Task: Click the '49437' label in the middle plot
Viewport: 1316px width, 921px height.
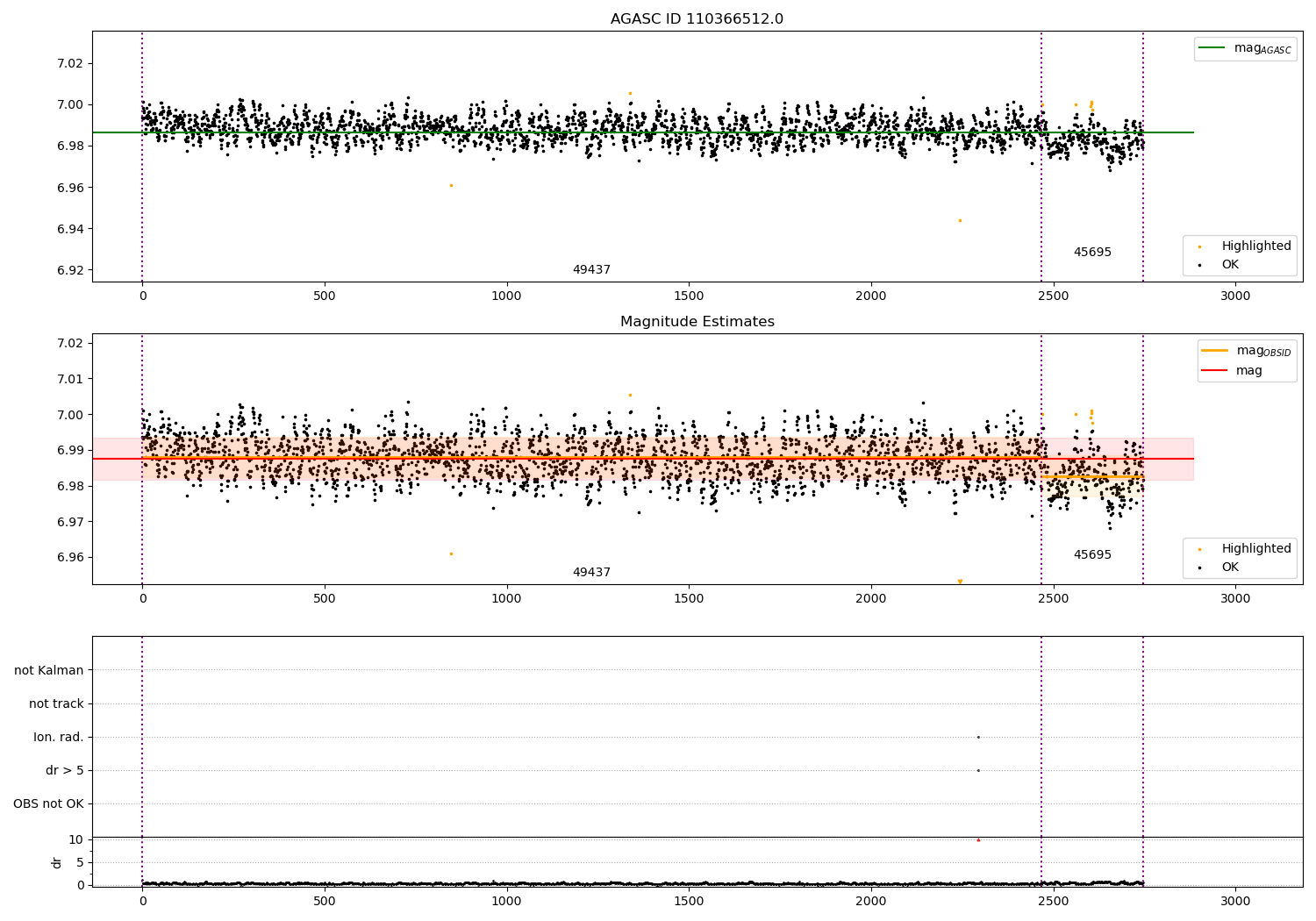Action: click(591, 573)
